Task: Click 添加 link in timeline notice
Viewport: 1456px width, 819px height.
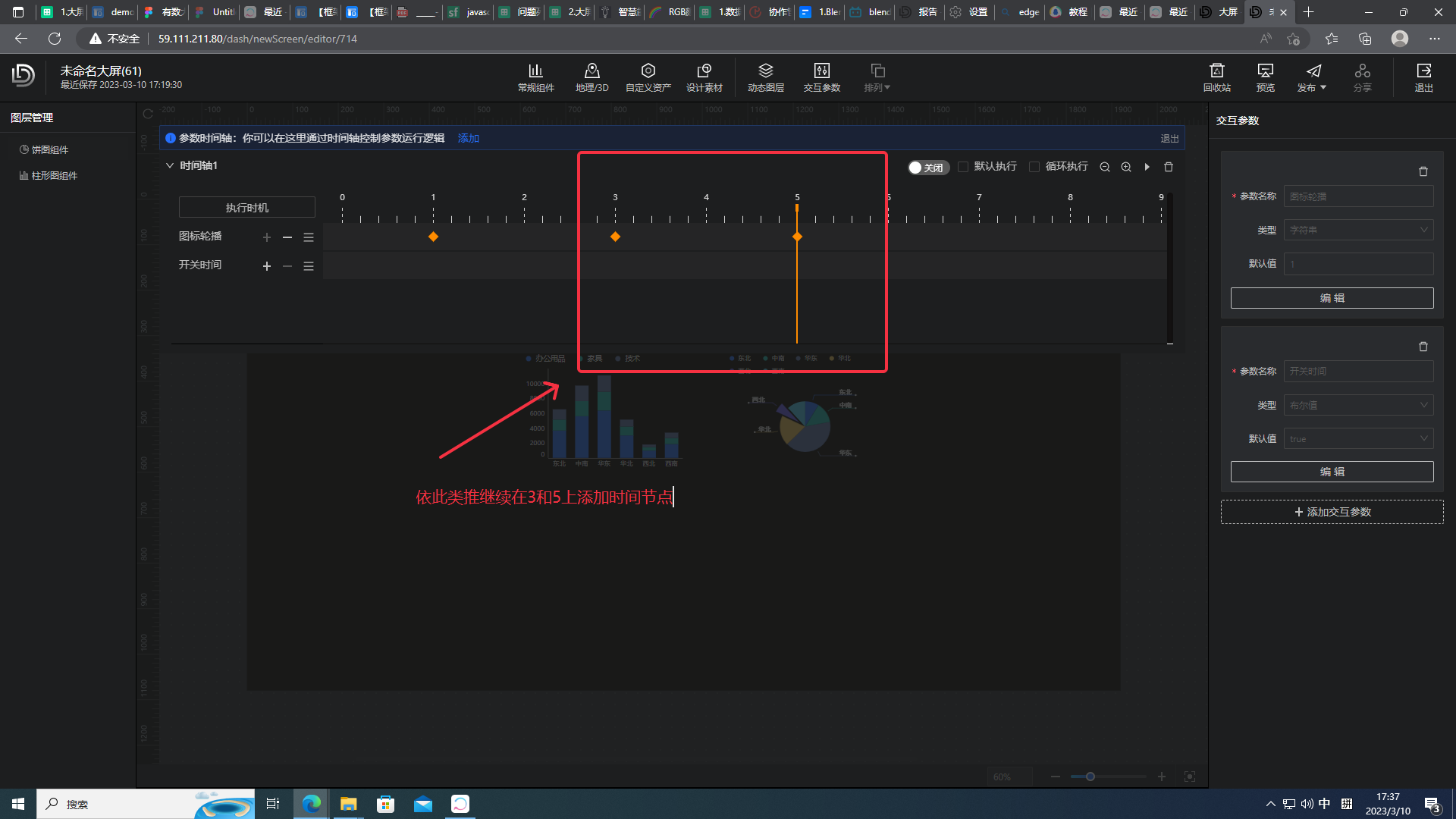Action: pyautogui.click(x=468, y=138)
